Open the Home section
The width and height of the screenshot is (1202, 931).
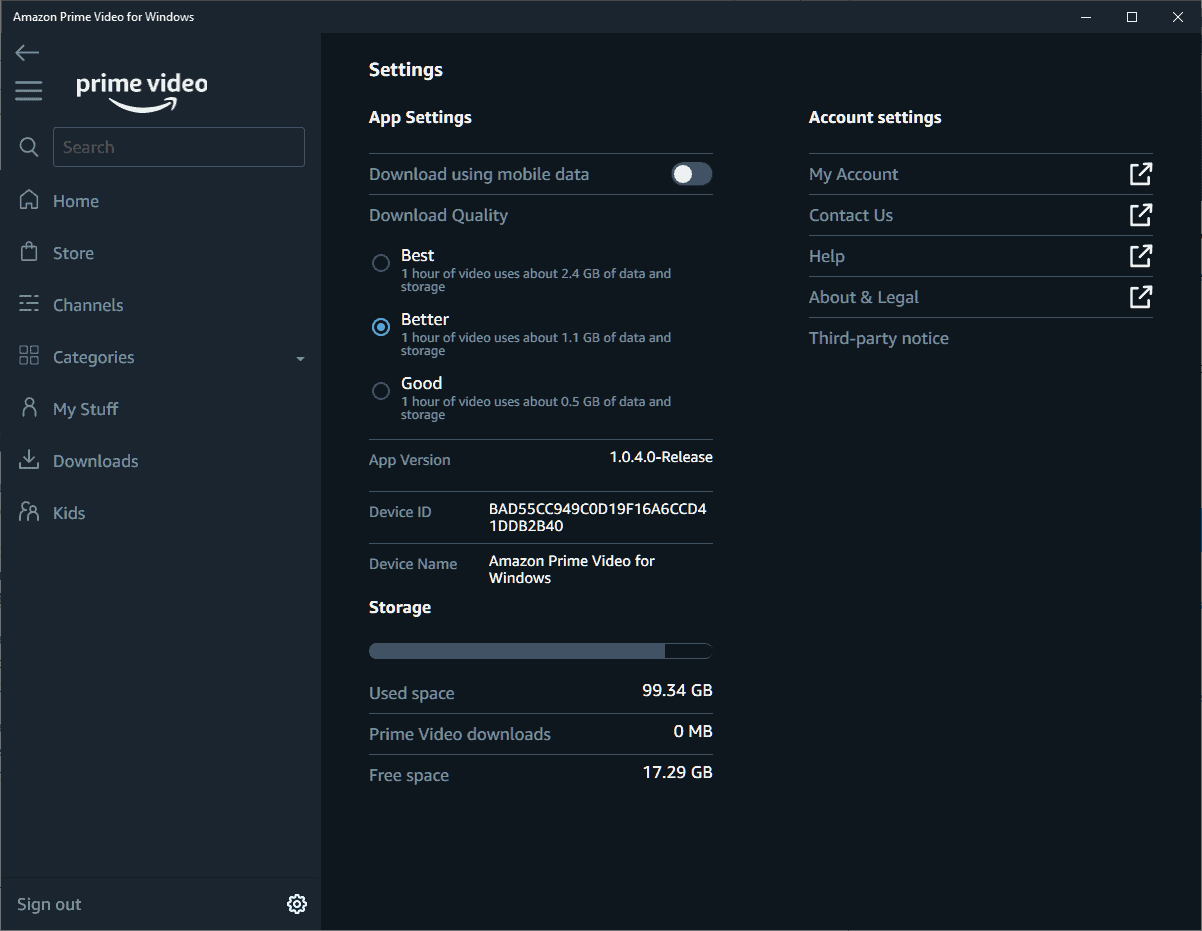tap(75, 200)
